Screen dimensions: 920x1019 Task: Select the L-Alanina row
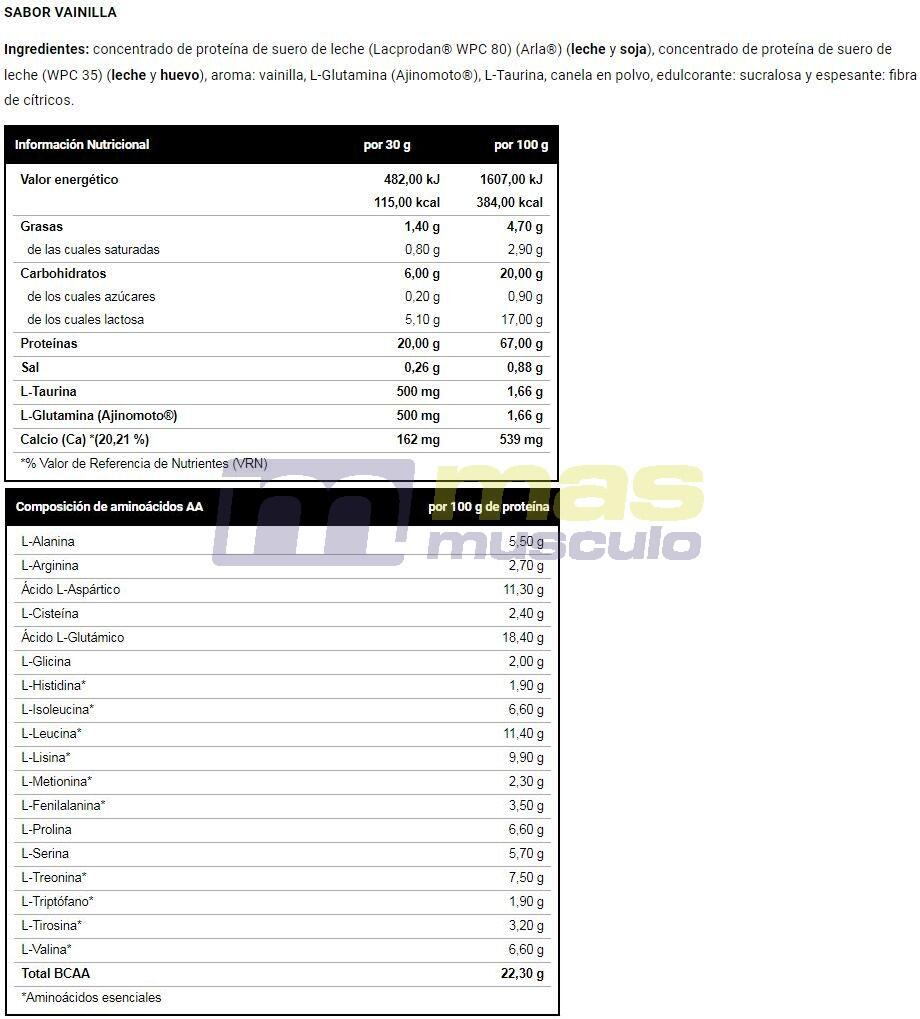click(x=281, y=541)
